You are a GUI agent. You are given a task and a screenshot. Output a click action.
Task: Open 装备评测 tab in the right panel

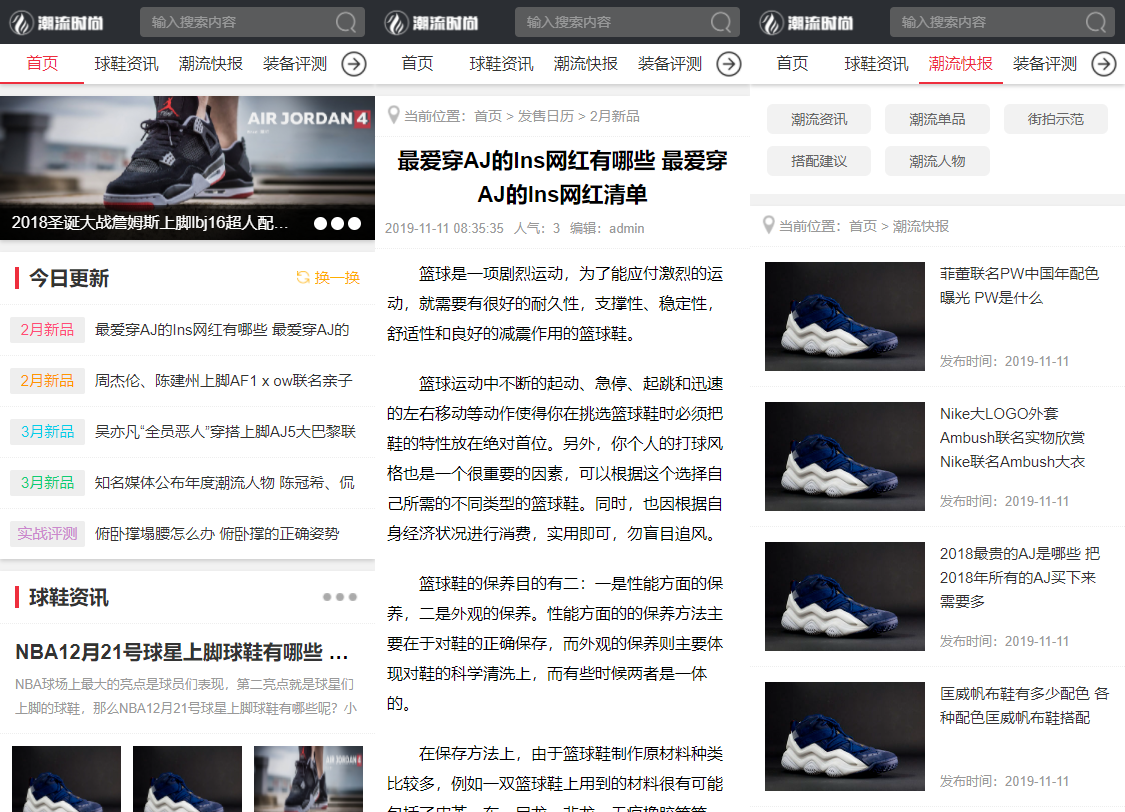1045,64
